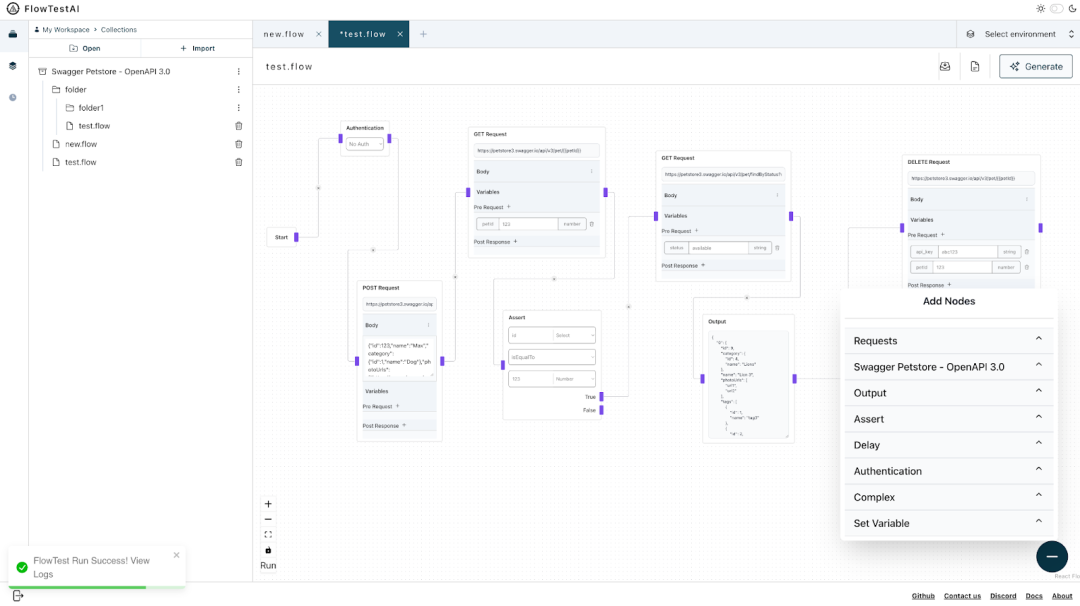This screenshot has width=1080, height=606.
Task: Open the Docs footer link
Action: (x=1034, y=596)
